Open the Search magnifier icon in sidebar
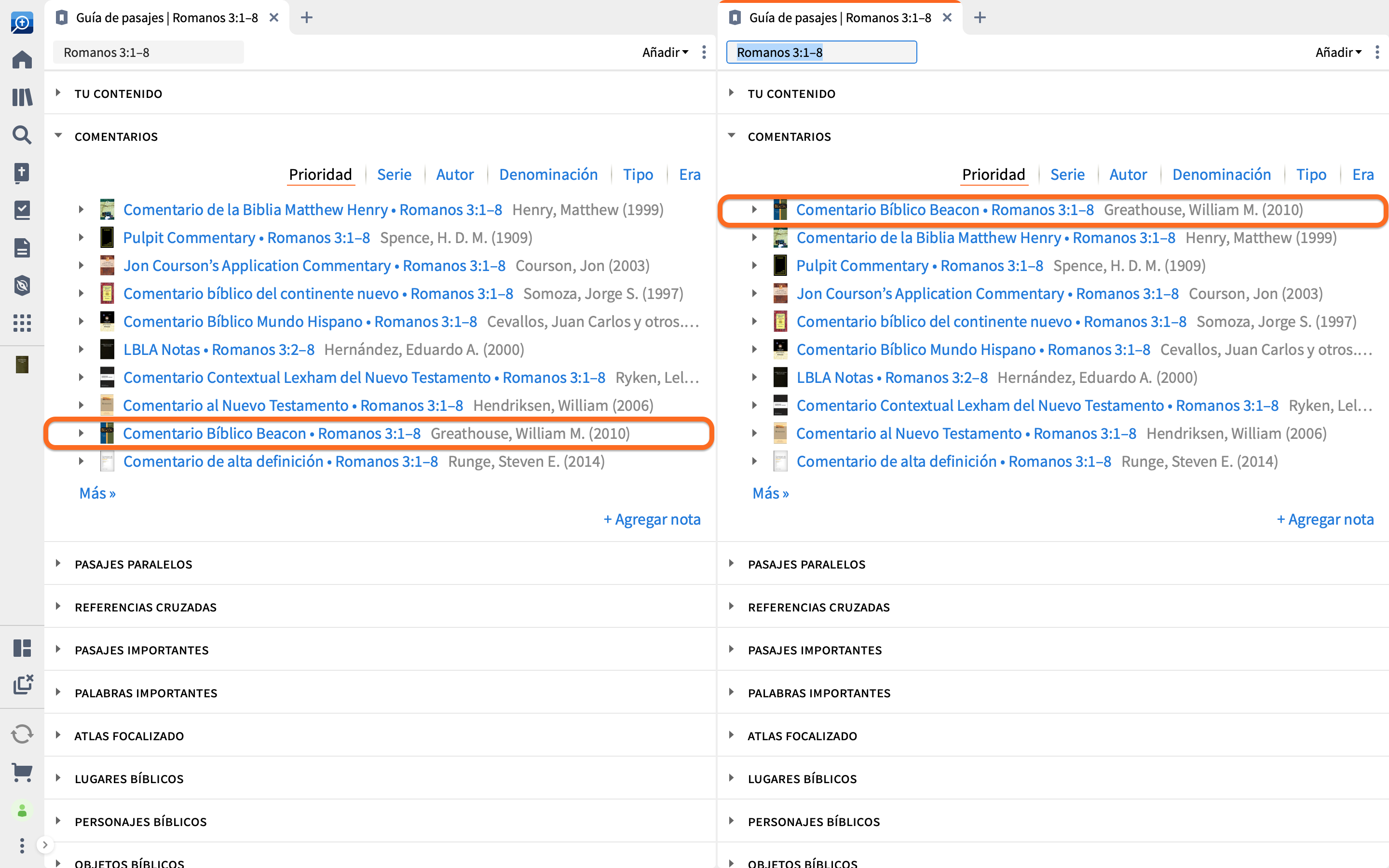The height and width of the screenshot is (868, 1389). point(22,135)
